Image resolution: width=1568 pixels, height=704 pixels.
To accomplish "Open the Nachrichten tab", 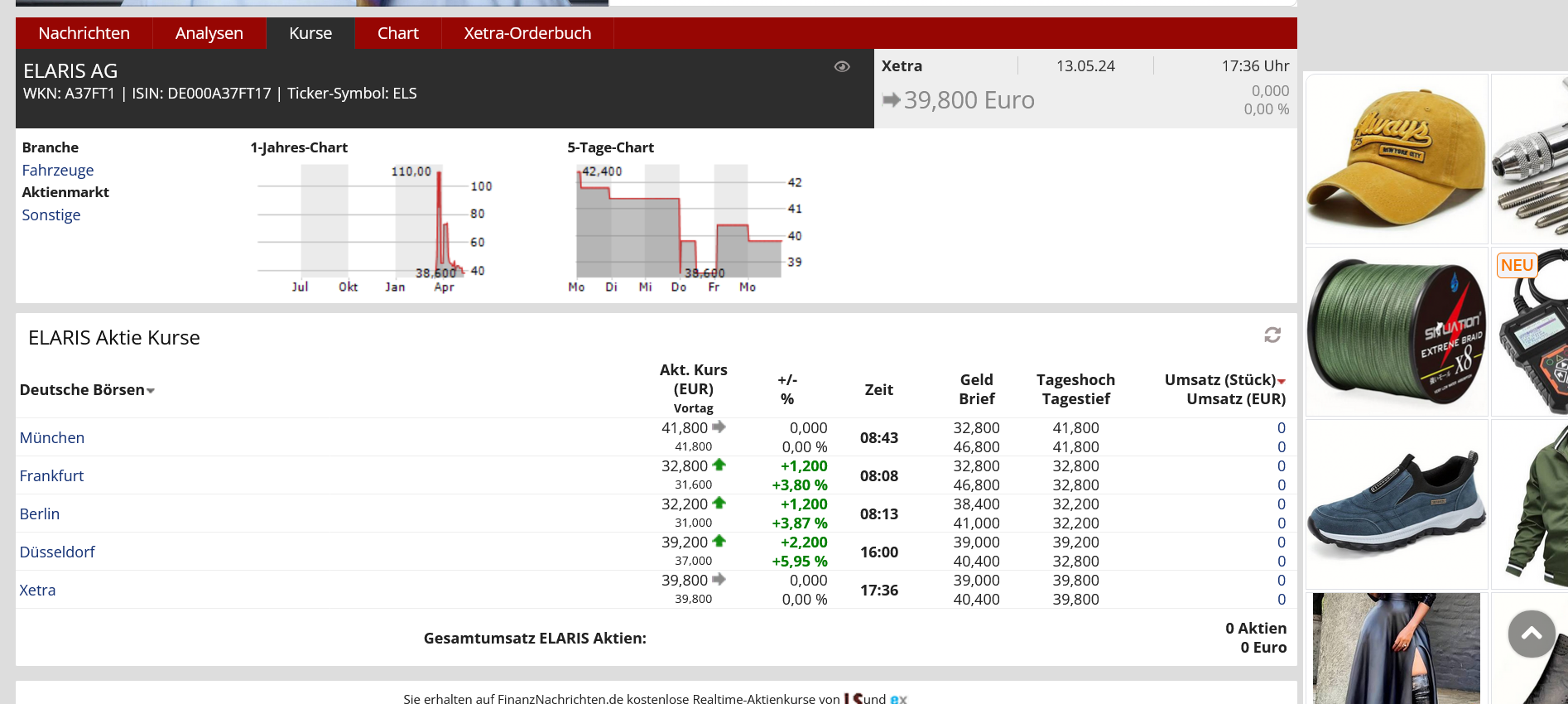I will click(x=84, y=33).
